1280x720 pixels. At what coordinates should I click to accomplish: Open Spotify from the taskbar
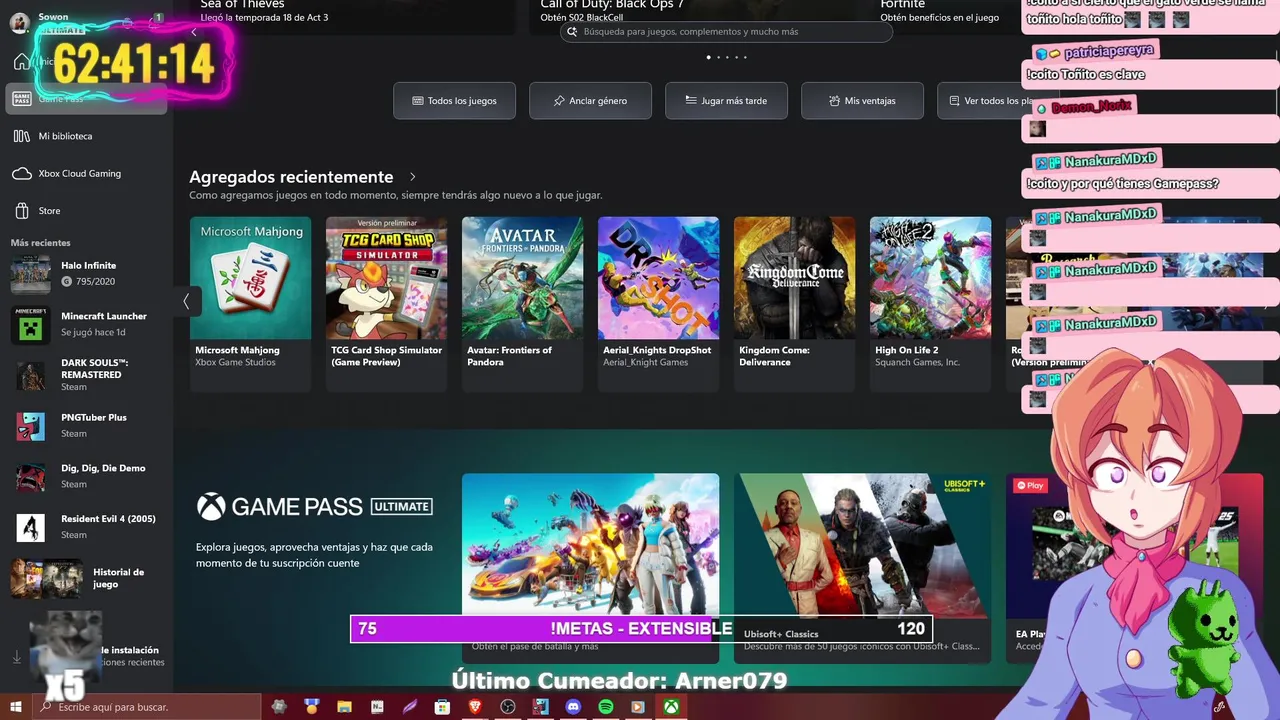tap(606, 707)
